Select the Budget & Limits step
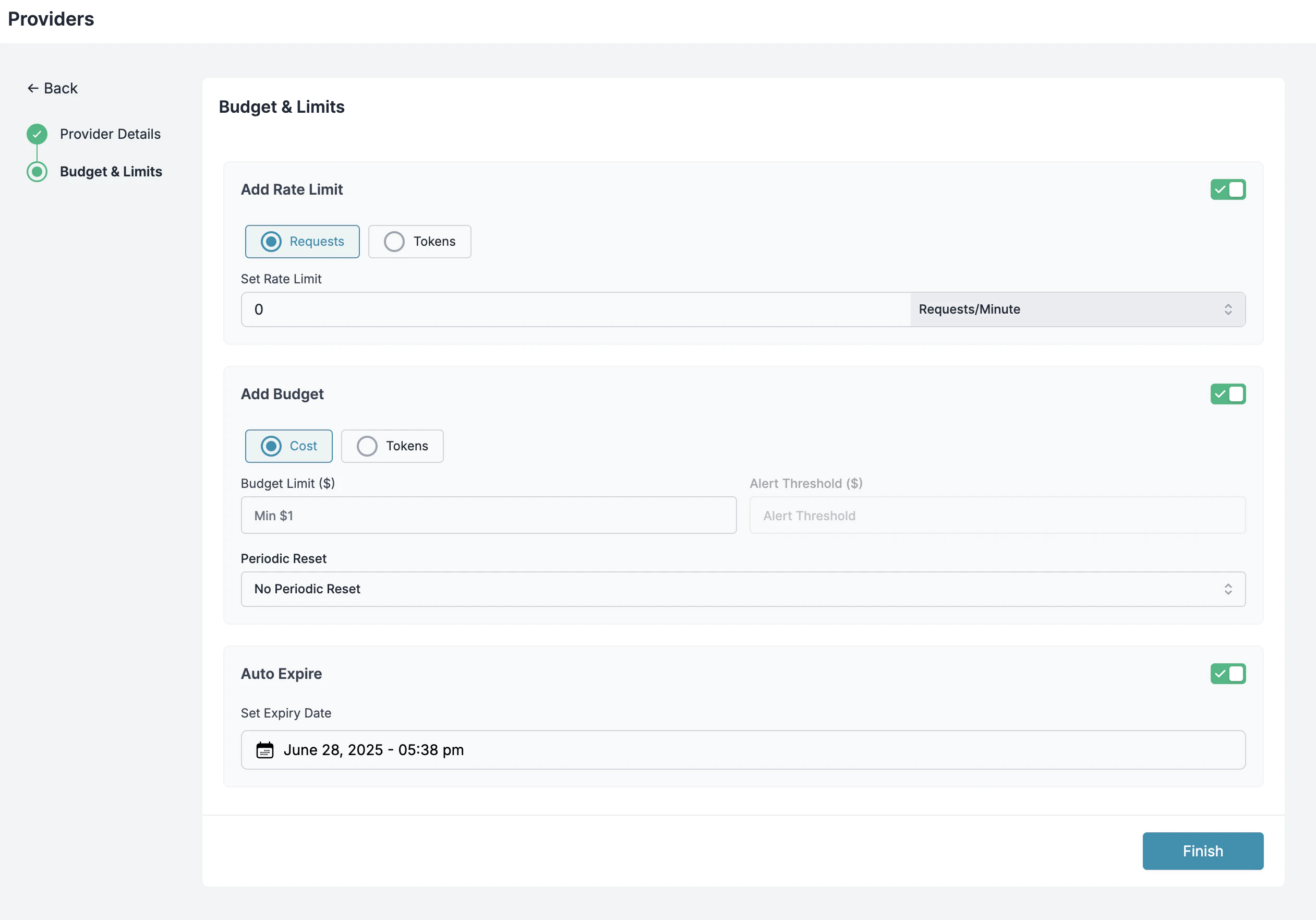This screenshot has height=920, width=1316. click(111, 172)
